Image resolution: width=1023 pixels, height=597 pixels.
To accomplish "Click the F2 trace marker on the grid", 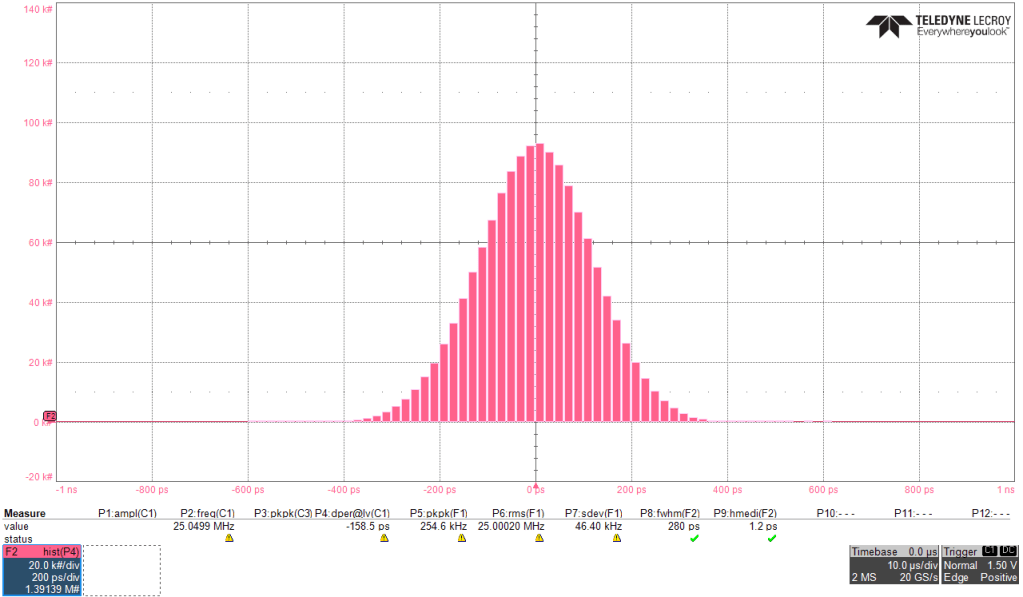I will point(49,415).
